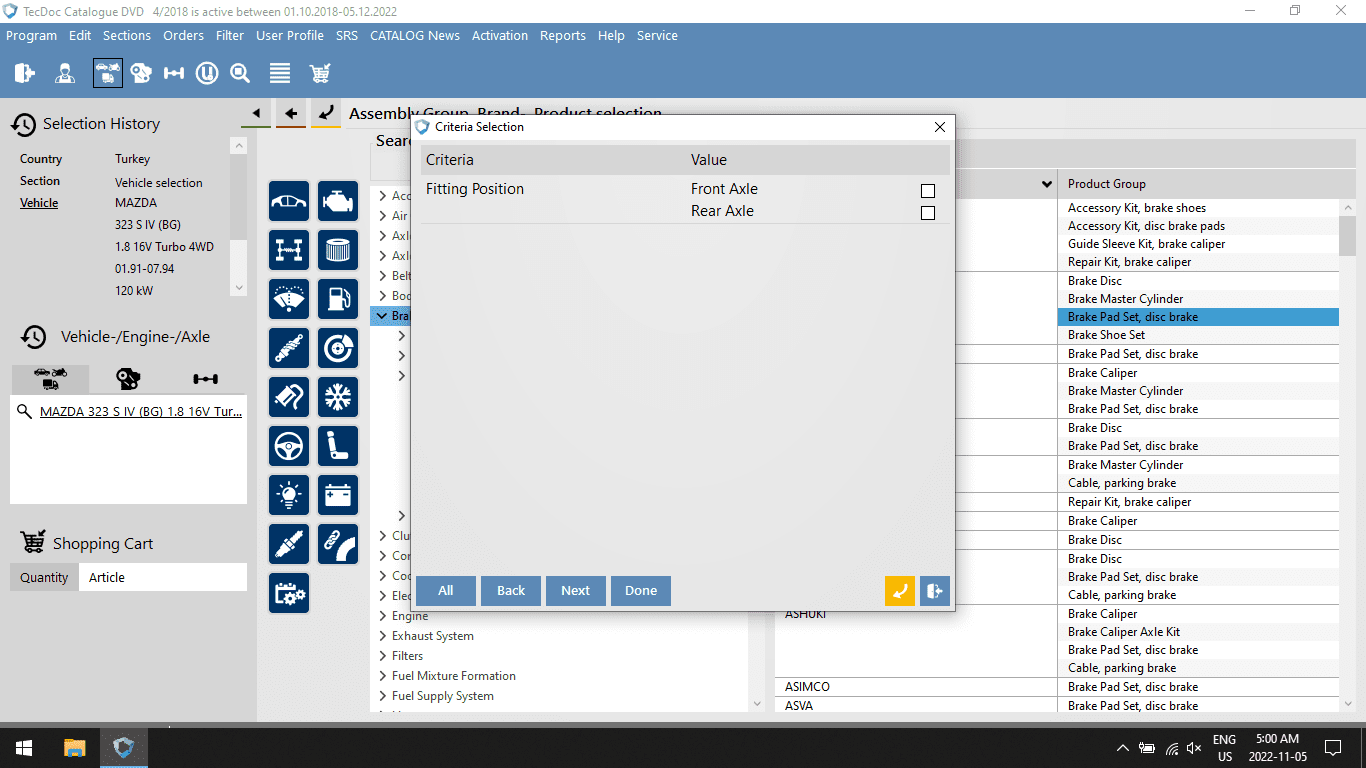Screen dimensions: 1366x768
Task: Expand the Filters tree node
Action: pos(383,656)
